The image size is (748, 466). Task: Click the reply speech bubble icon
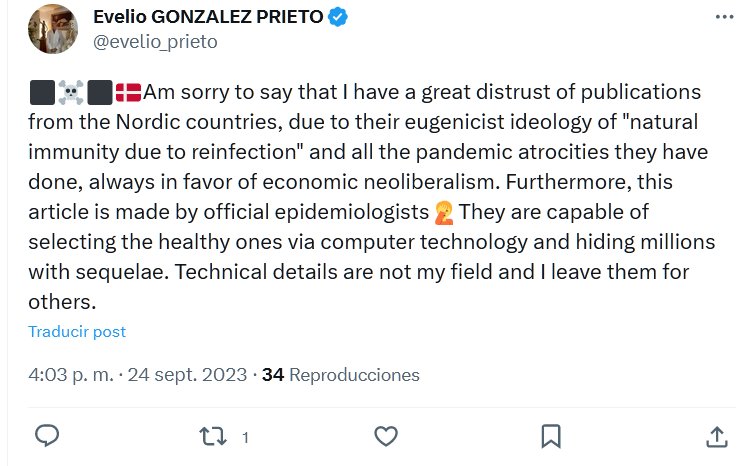tap(47, 436)
